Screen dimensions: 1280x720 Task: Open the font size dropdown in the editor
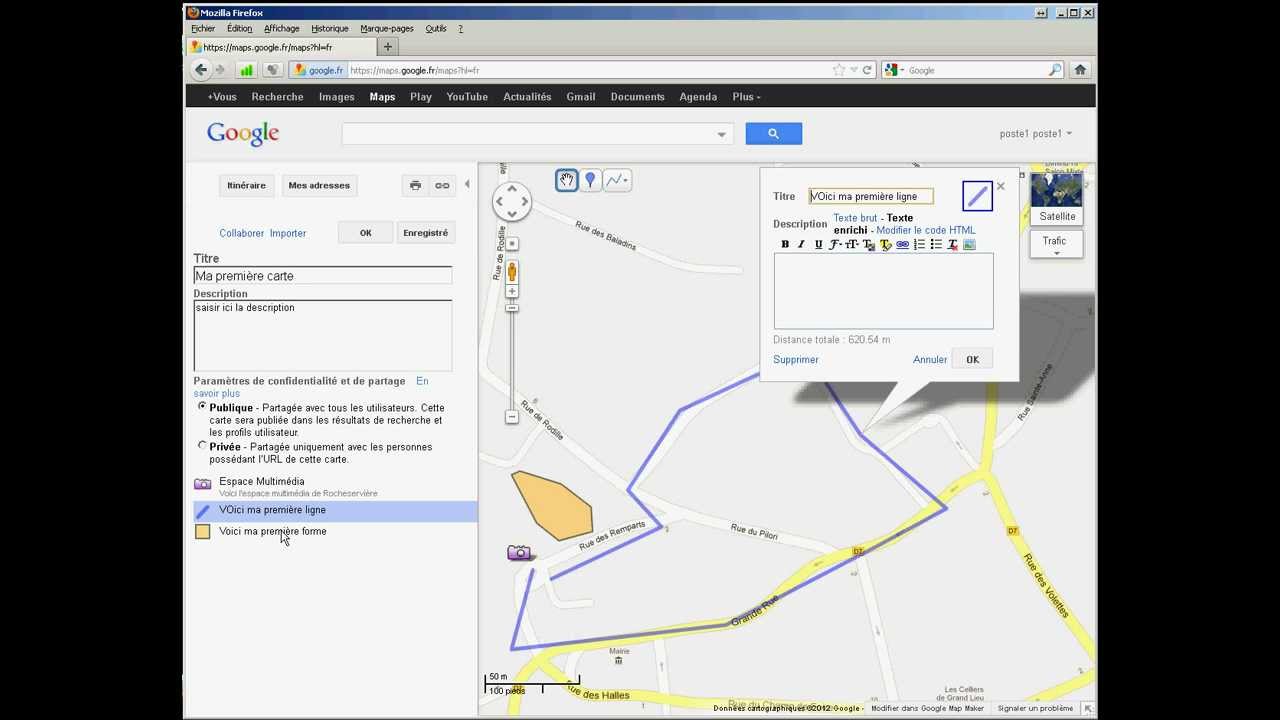pyautogui.click(x=852, y=244)
